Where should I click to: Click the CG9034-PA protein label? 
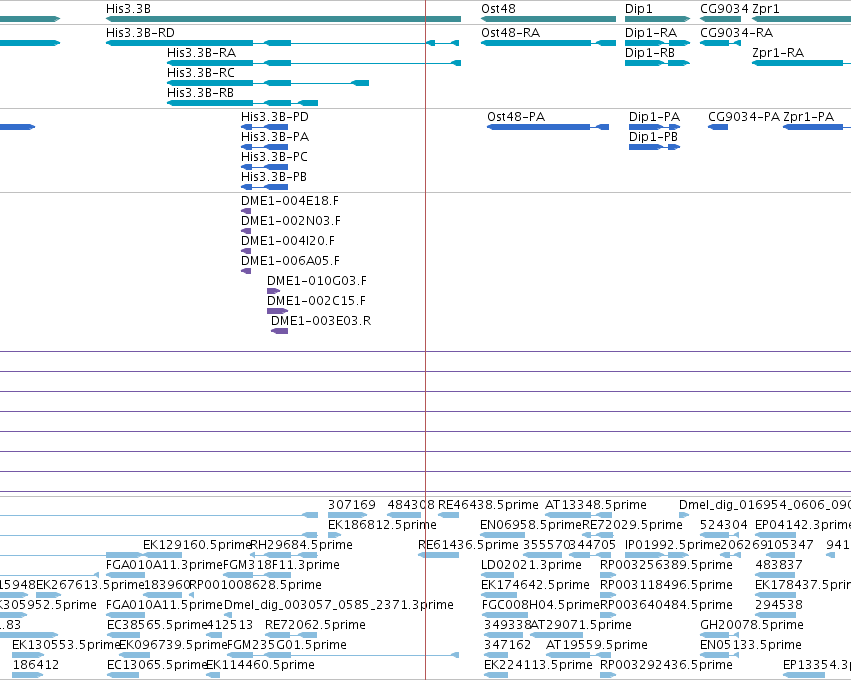click(744, 117)
